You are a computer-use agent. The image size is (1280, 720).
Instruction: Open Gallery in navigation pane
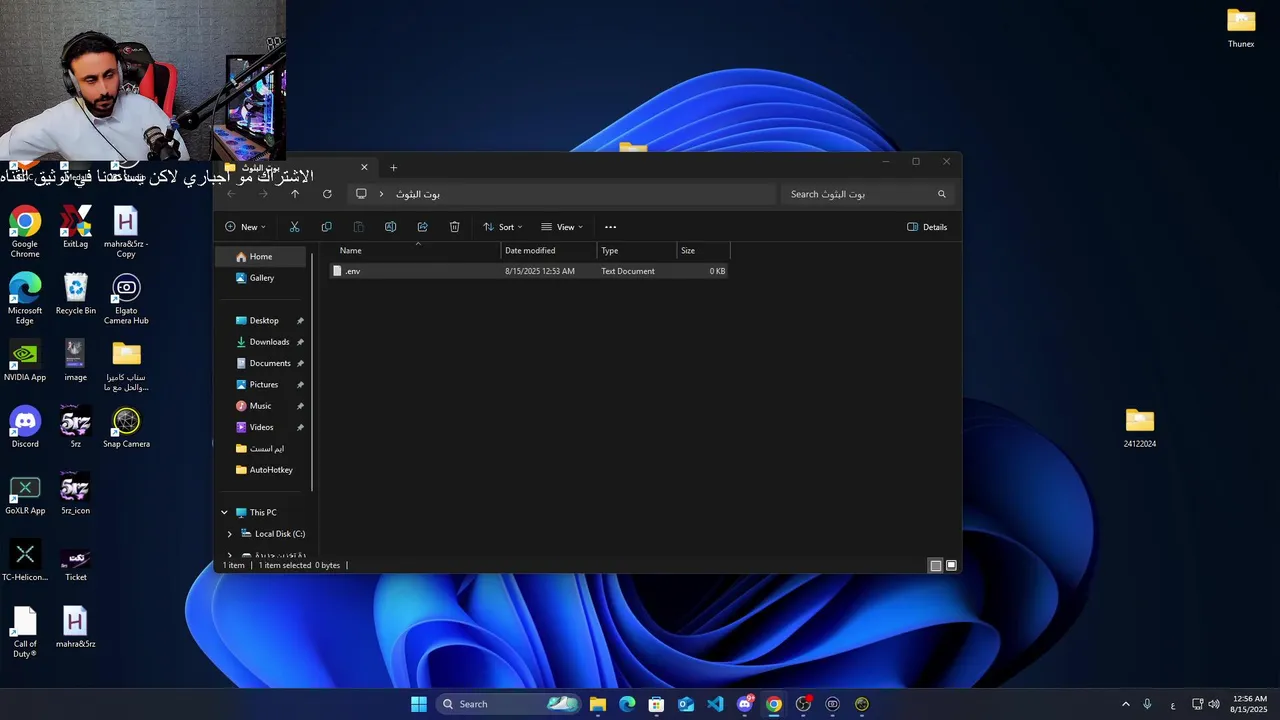pos(262,278)
